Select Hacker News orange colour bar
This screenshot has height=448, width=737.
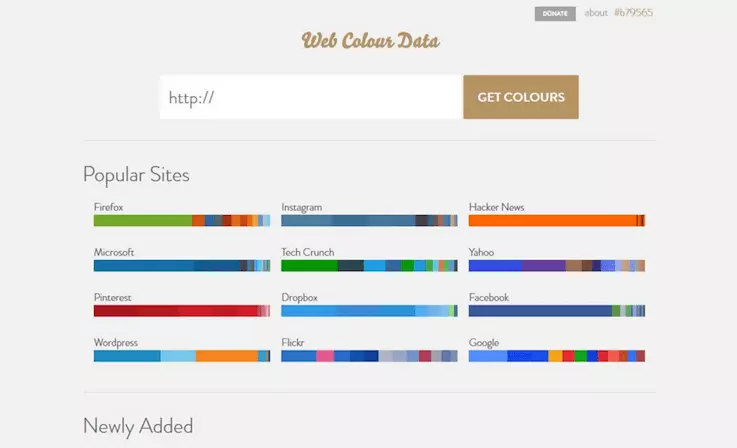pyautogui.click(x=557, y=220)
